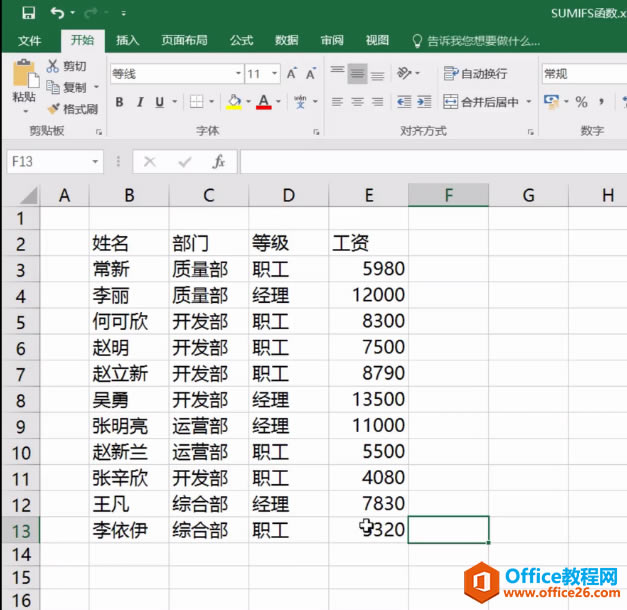The width and height of the screenshot is (627, 610).
Task: Click the Name Box showing F13
Action: pos(48,162)
